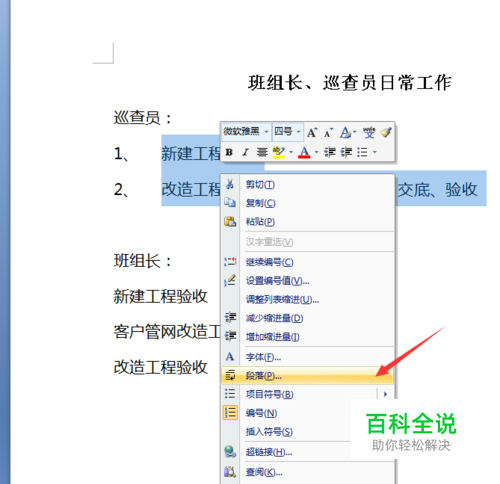500x484 pixels.
Task: Click 增加缩进量(I) icon in context menu
Action: (230, 336)
